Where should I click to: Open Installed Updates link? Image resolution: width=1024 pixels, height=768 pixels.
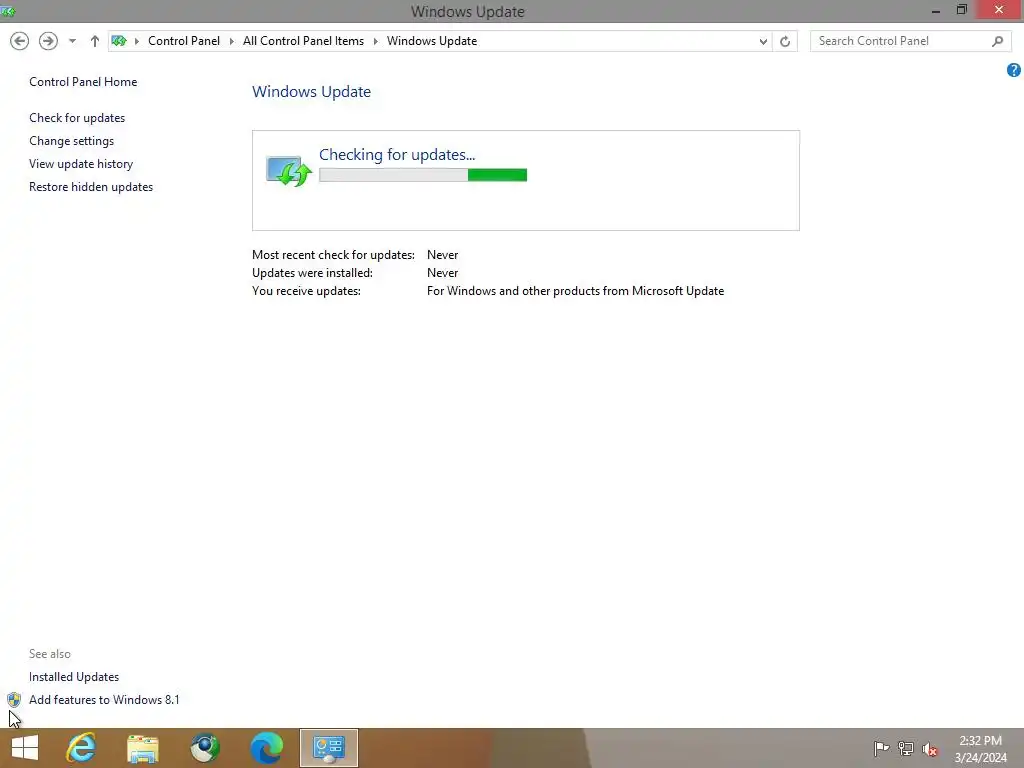click(74, 677)
